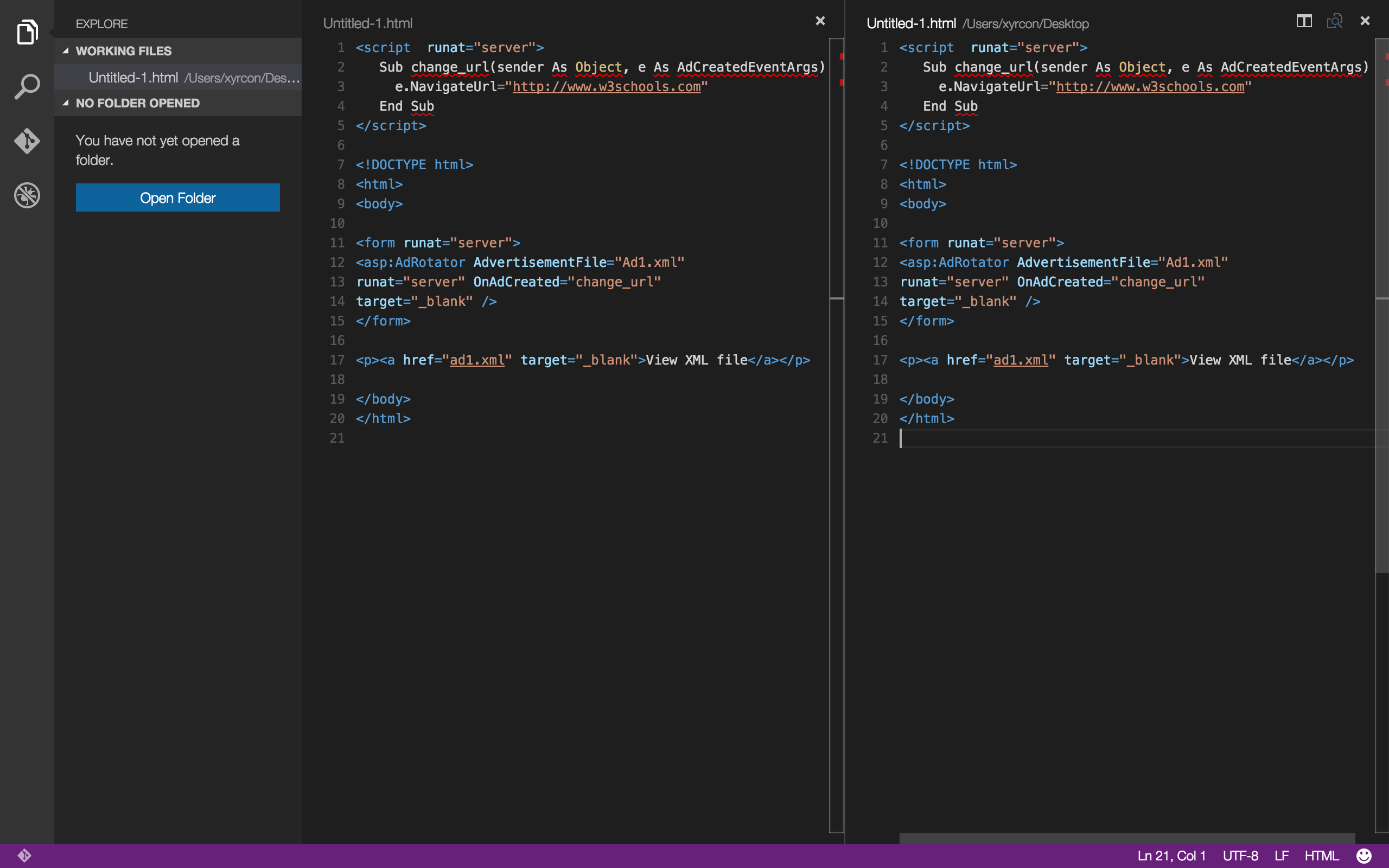
Task: Open HTML language mode selector
Action: [x=1321, y=856]
